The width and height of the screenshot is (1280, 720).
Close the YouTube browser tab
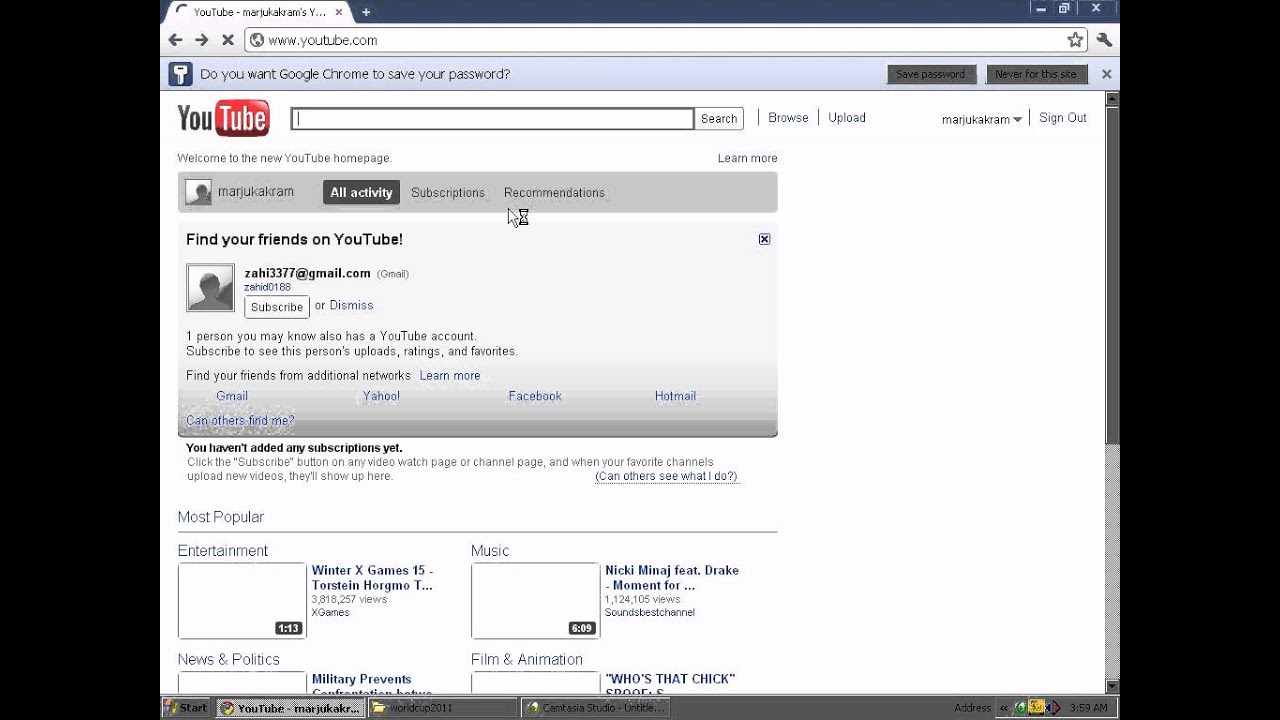click(339, 12)
